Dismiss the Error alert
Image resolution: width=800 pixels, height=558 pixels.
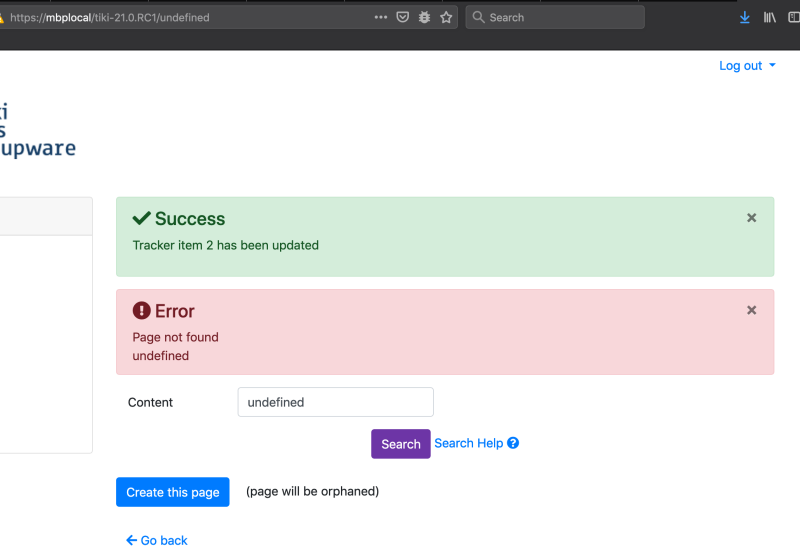pos(752,310)
